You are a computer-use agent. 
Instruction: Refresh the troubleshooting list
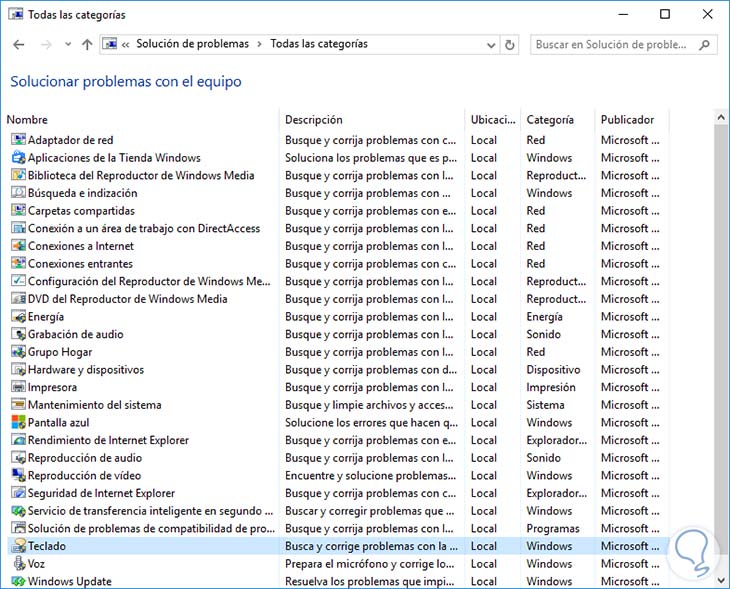click(x=510, y=44)
